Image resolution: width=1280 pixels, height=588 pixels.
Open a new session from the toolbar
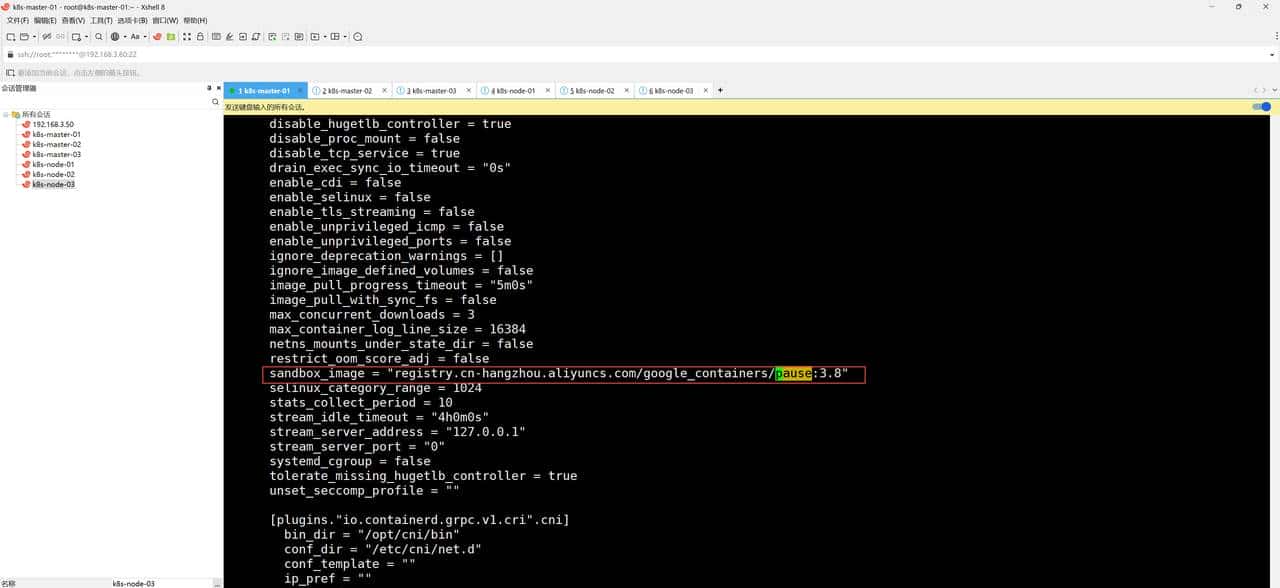(9, 36)
